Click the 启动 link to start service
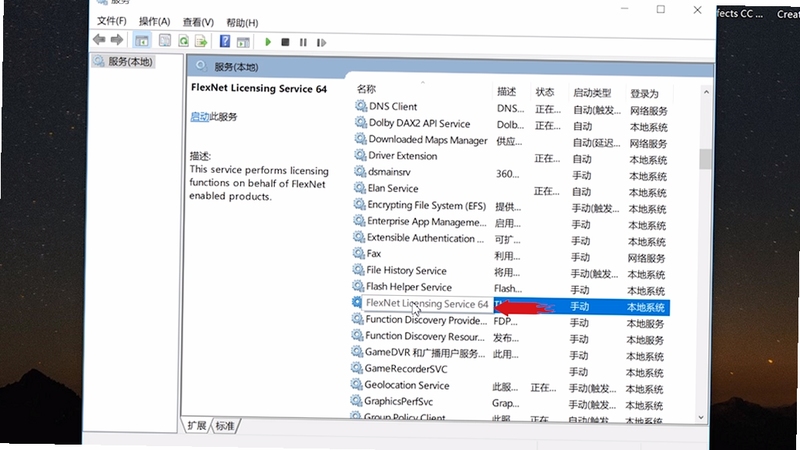 point(199,116)
